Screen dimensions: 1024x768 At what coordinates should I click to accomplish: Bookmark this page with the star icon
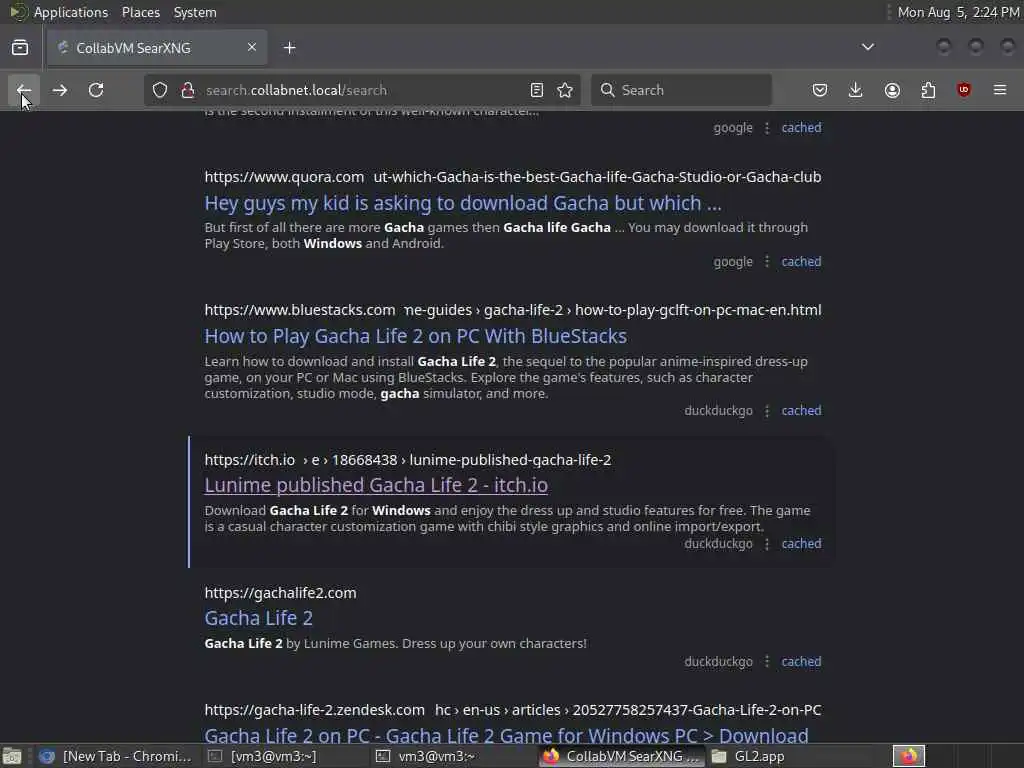click(566, 90)
